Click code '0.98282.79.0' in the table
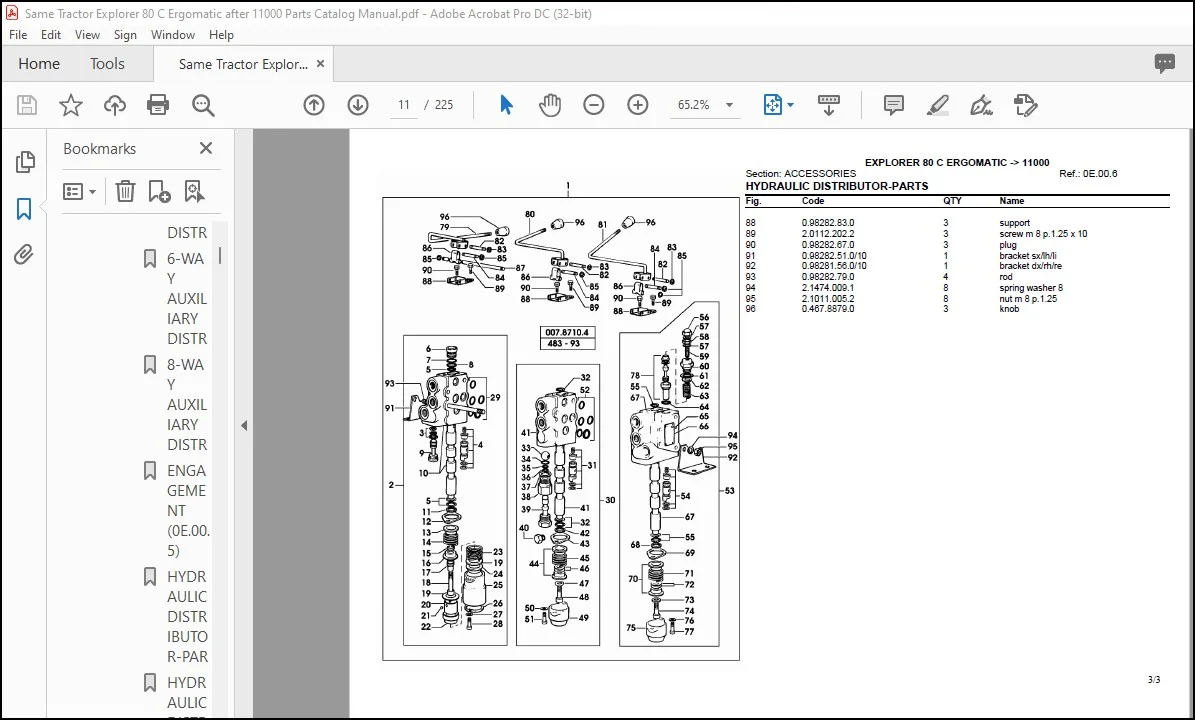This screenshot has height=720, width=1195. tap(828, 277)
